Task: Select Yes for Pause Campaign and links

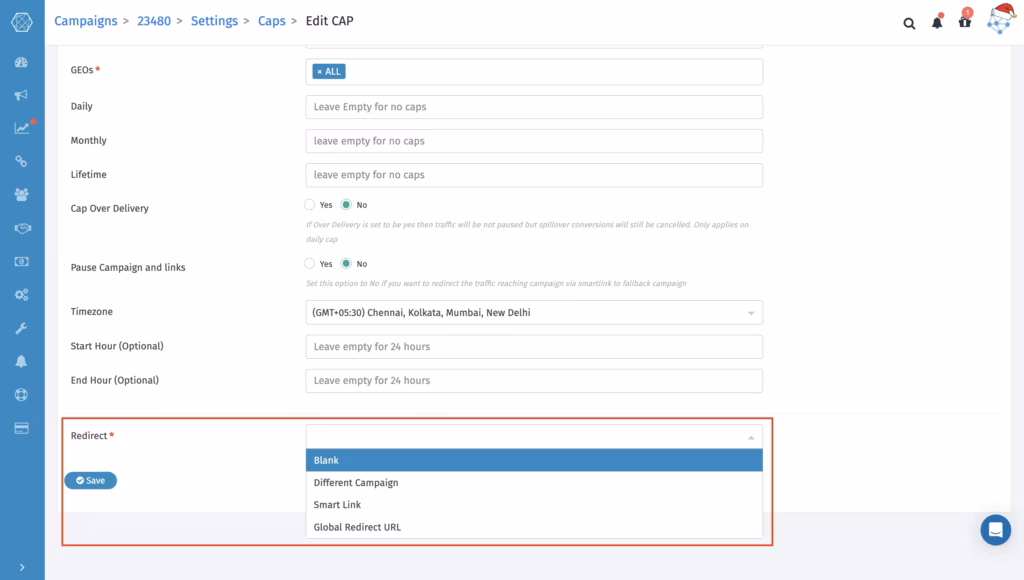Action: (x=310, y=263)
